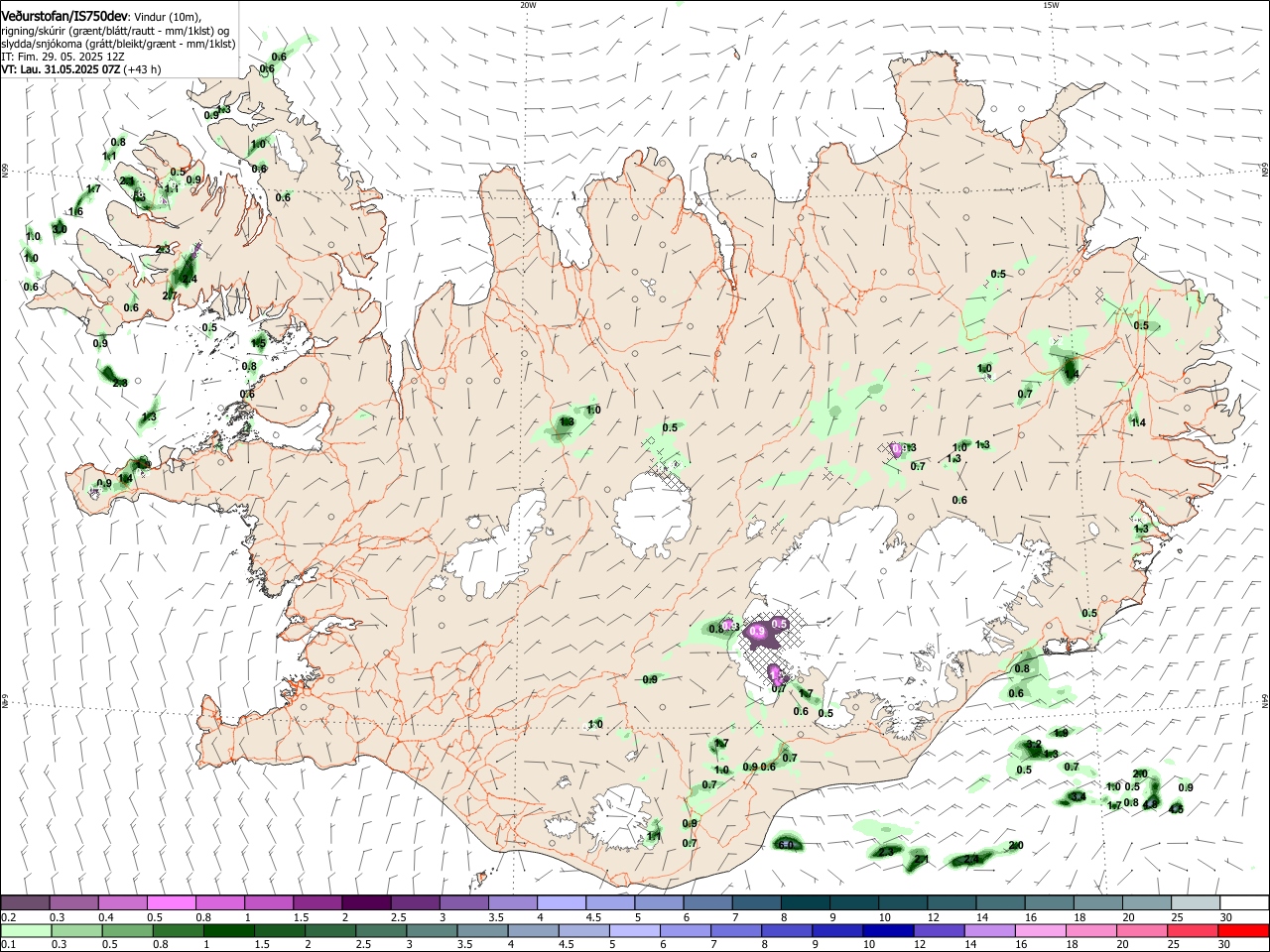
Task: Pick the dark navy 10 mm rain scale swatch
Action: (887, 930)
